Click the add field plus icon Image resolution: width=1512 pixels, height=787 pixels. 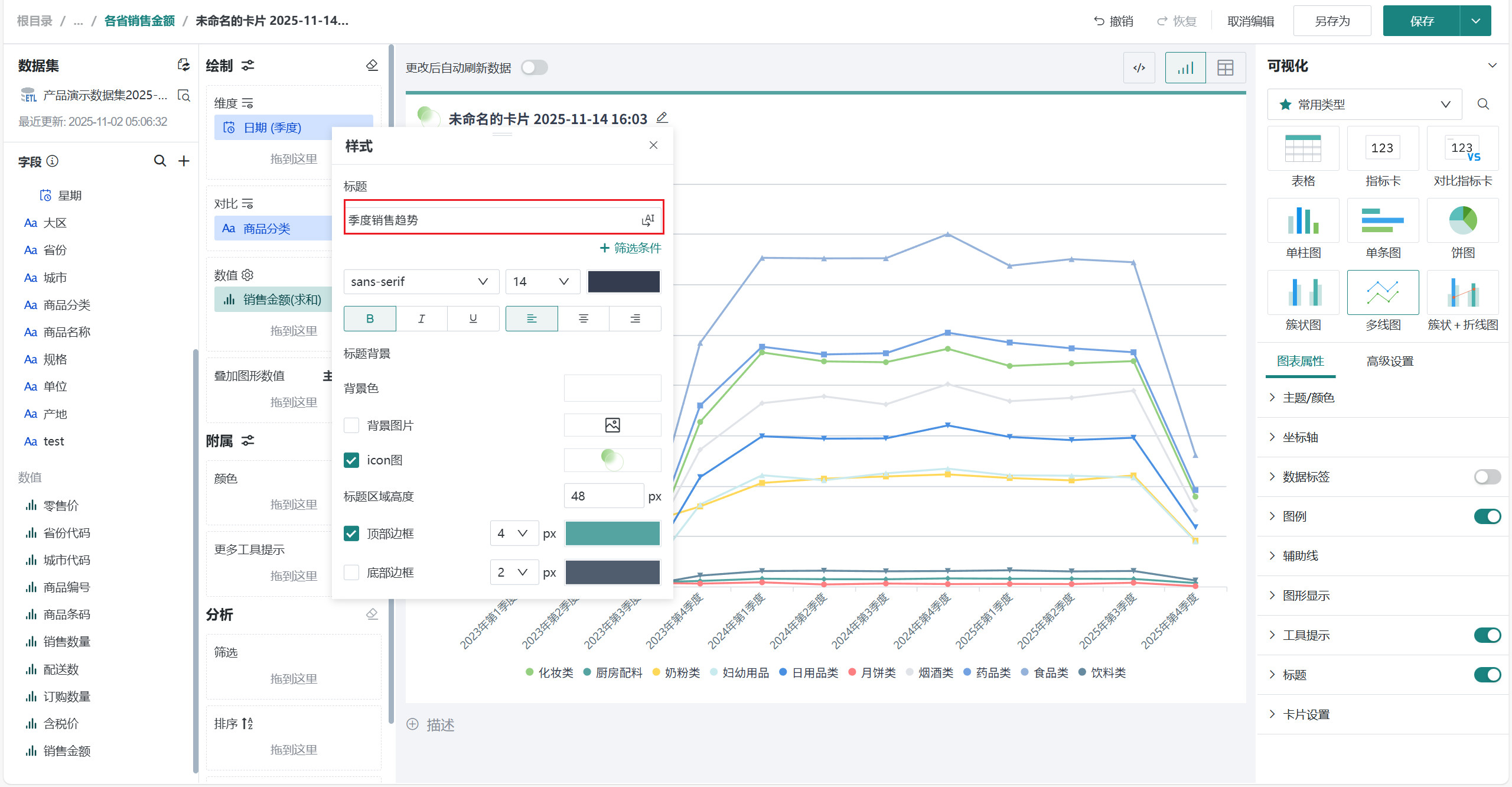(184, 161)
